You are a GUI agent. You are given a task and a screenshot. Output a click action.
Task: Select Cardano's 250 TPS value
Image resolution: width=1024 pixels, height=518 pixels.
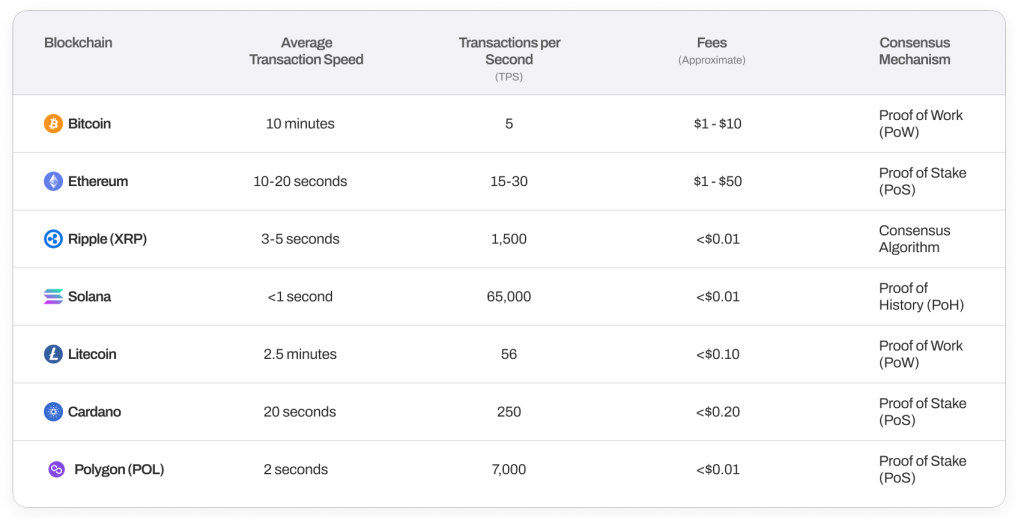click(509, 412)
